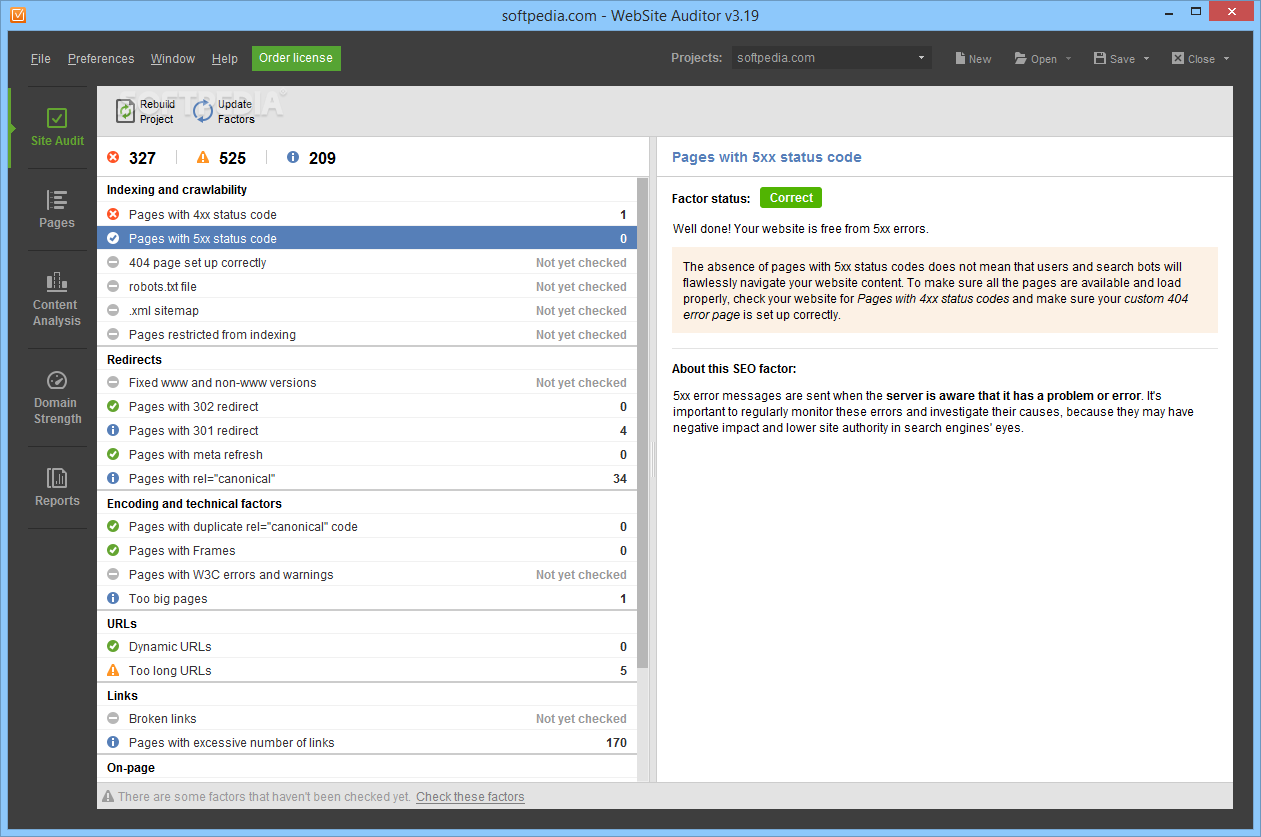The height and width of the screenshot is (837, 1261).
Task: Click the Update Factors icon
Action: (203, 111)
